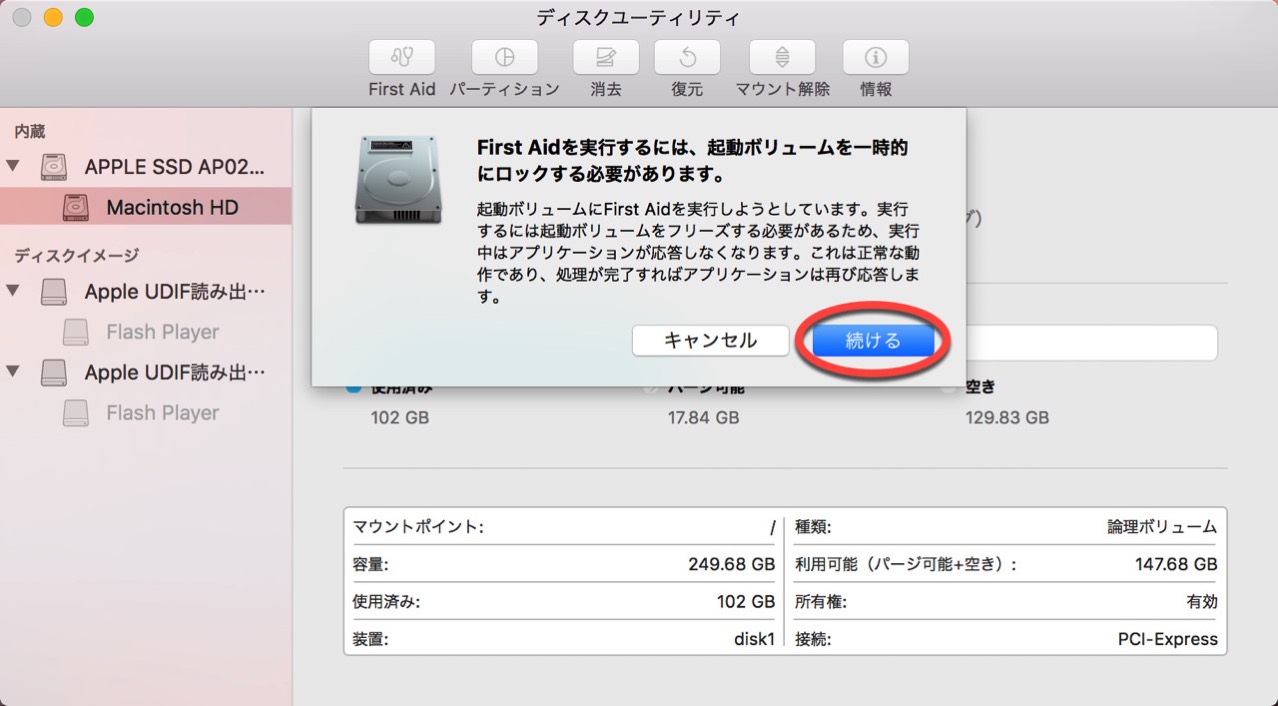1278x706 pixels.
Task: Click the second Apple UDIF disk image icon
Action: point(54,372)
